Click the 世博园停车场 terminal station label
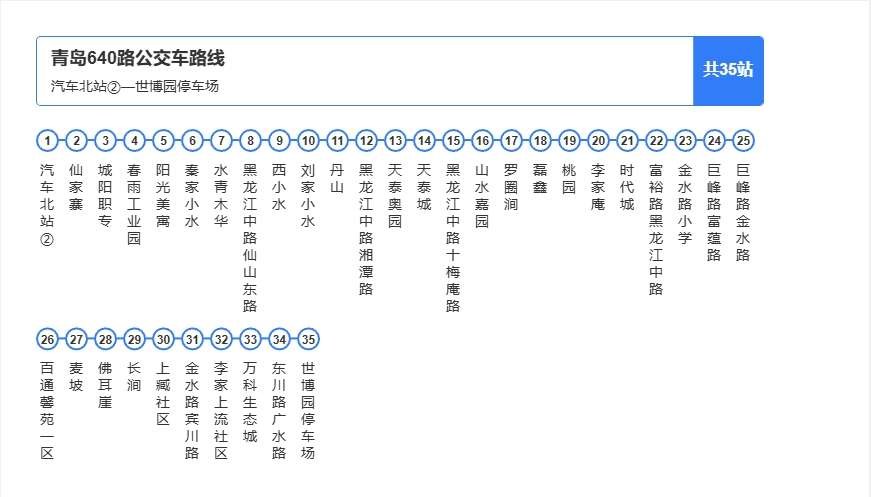Image resolution: width=871 pixels, height=497 pixels. [x=308, y=411]
